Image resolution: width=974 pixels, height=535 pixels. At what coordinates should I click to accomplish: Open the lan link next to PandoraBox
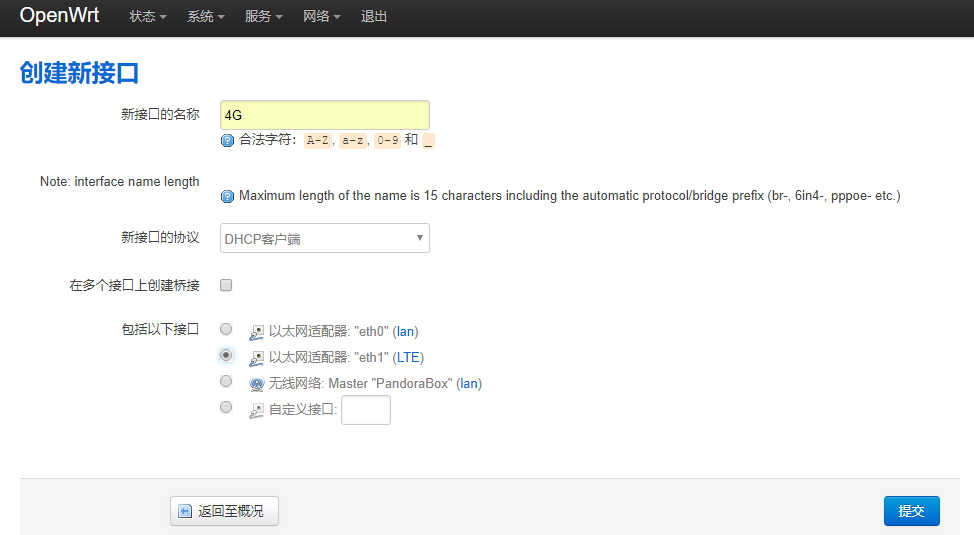click(x=469, y=384)
